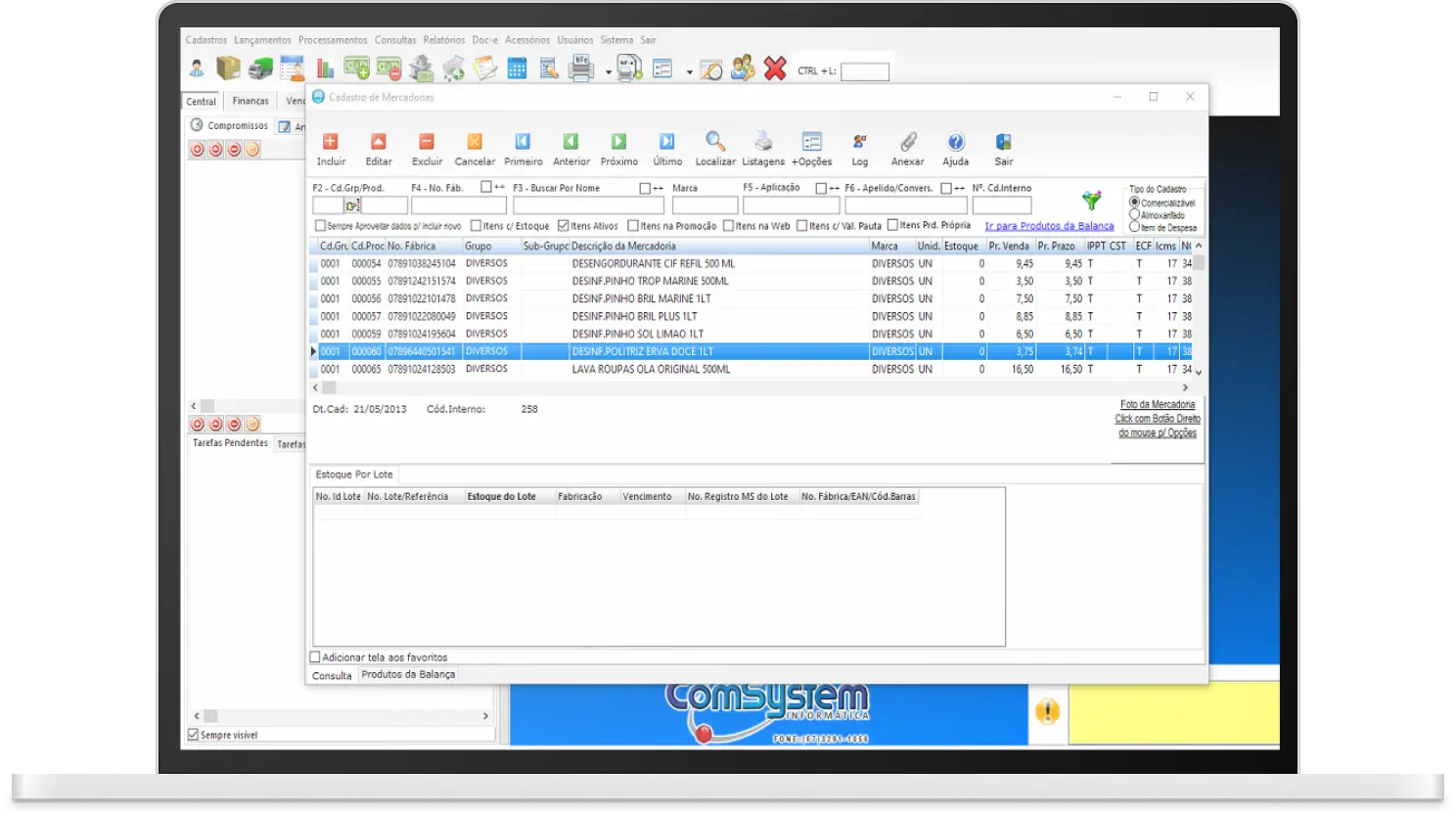Click the green funnel filter icon

coord(1091,201)
